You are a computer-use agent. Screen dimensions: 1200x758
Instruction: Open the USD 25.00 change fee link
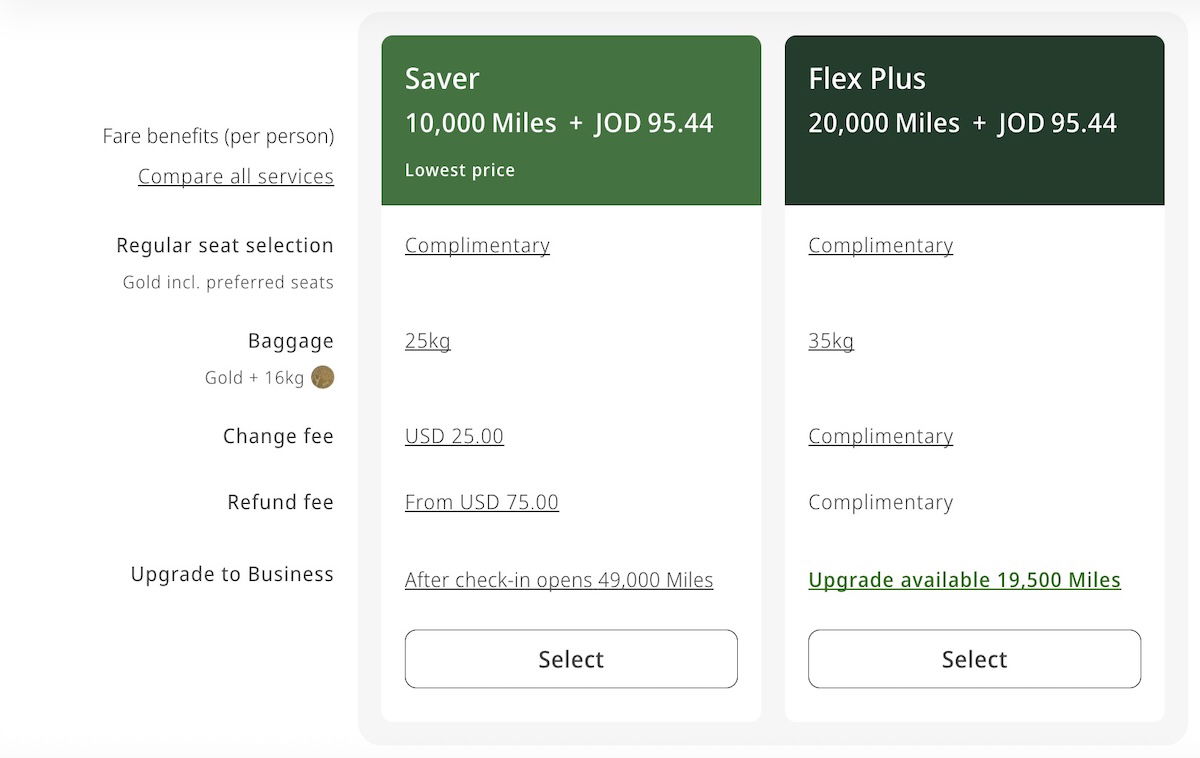pyautogui.click(x=454, y=436)
